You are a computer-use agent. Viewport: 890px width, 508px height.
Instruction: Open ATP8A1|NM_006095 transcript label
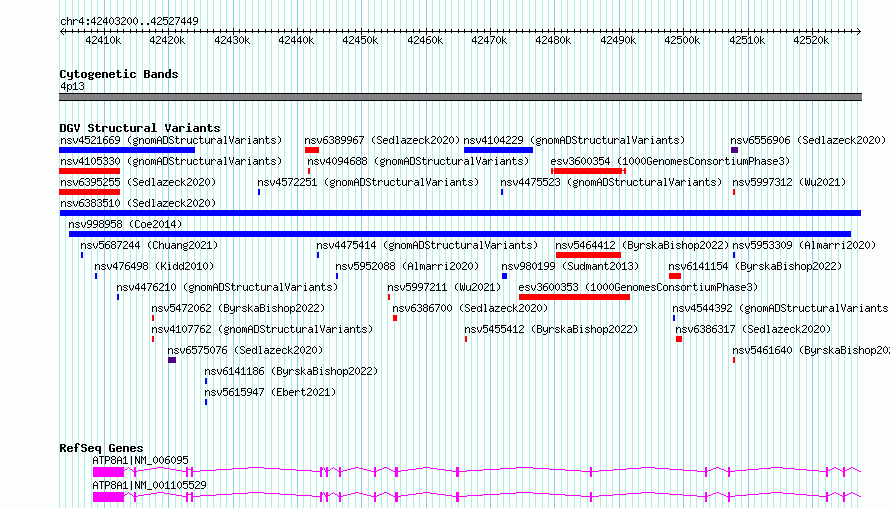[x=140, y=460]
